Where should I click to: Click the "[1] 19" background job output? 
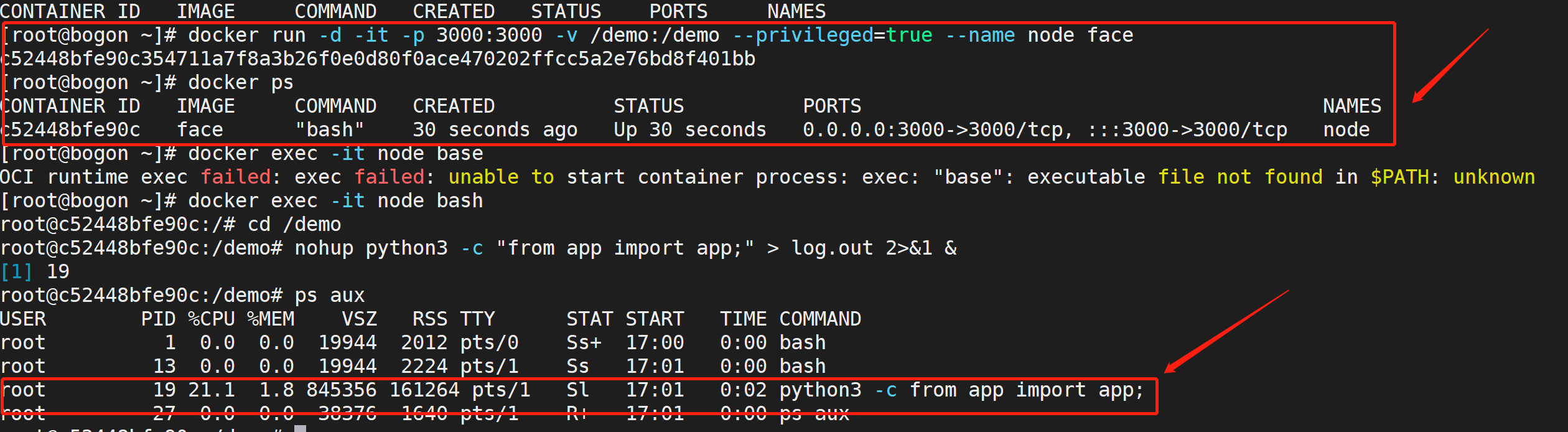(x=35, y=272)
